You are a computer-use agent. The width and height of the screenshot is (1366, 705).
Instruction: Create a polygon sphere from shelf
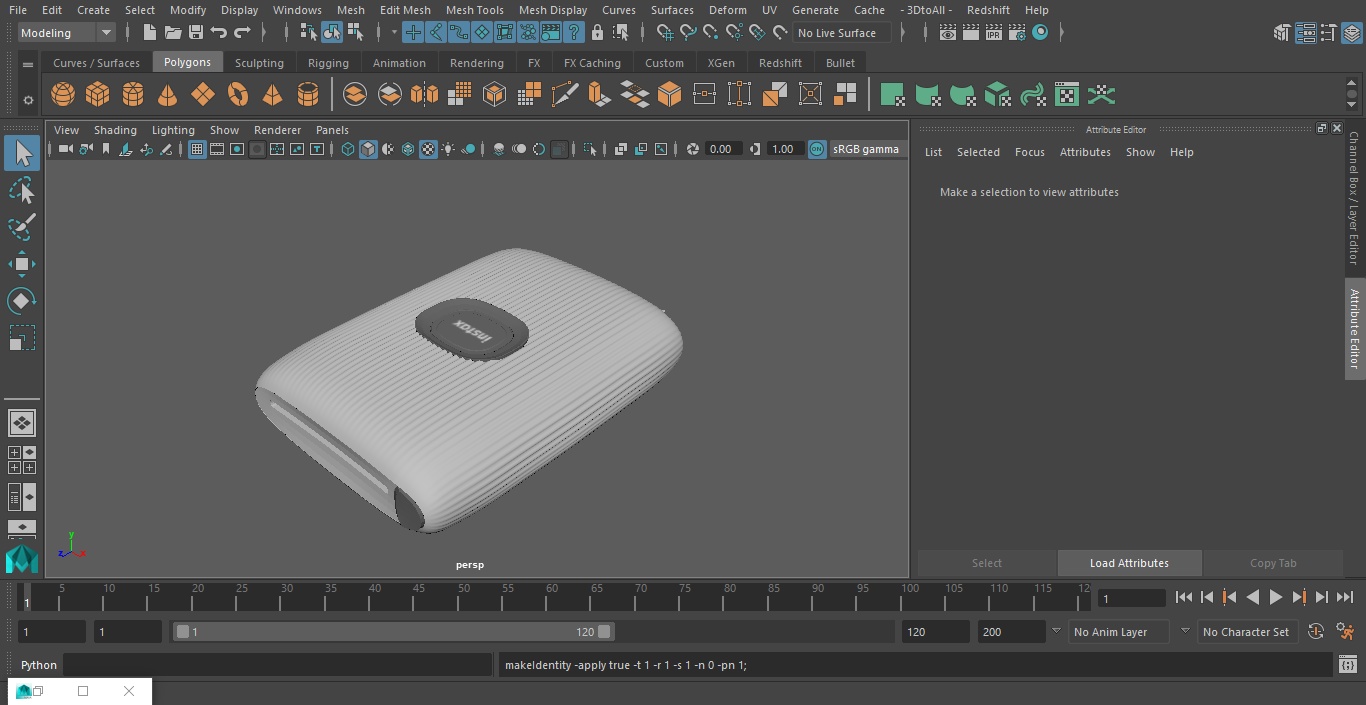63,95
